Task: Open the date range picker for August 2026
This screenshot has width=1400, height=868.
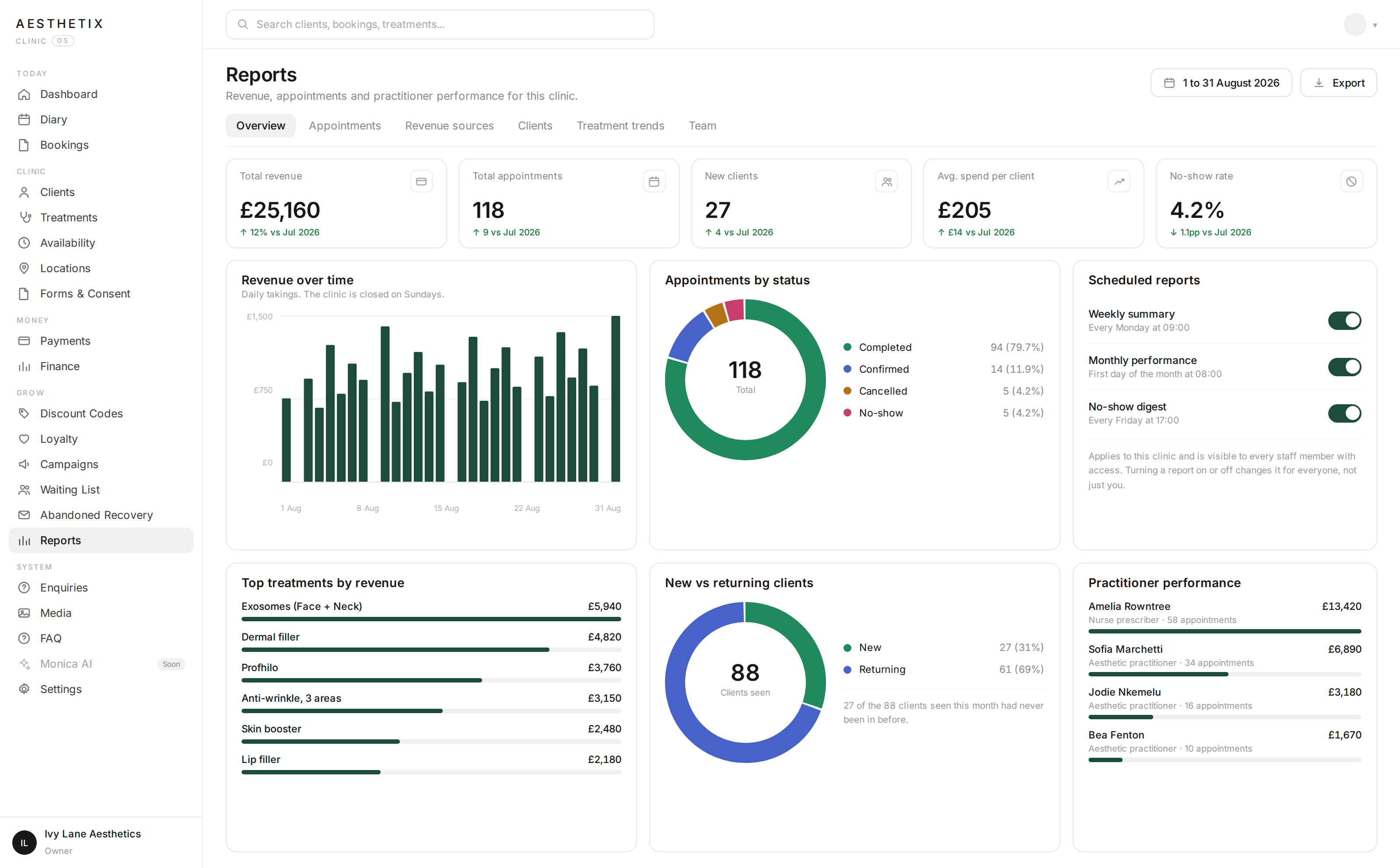Action: [x=1221, y=83]
